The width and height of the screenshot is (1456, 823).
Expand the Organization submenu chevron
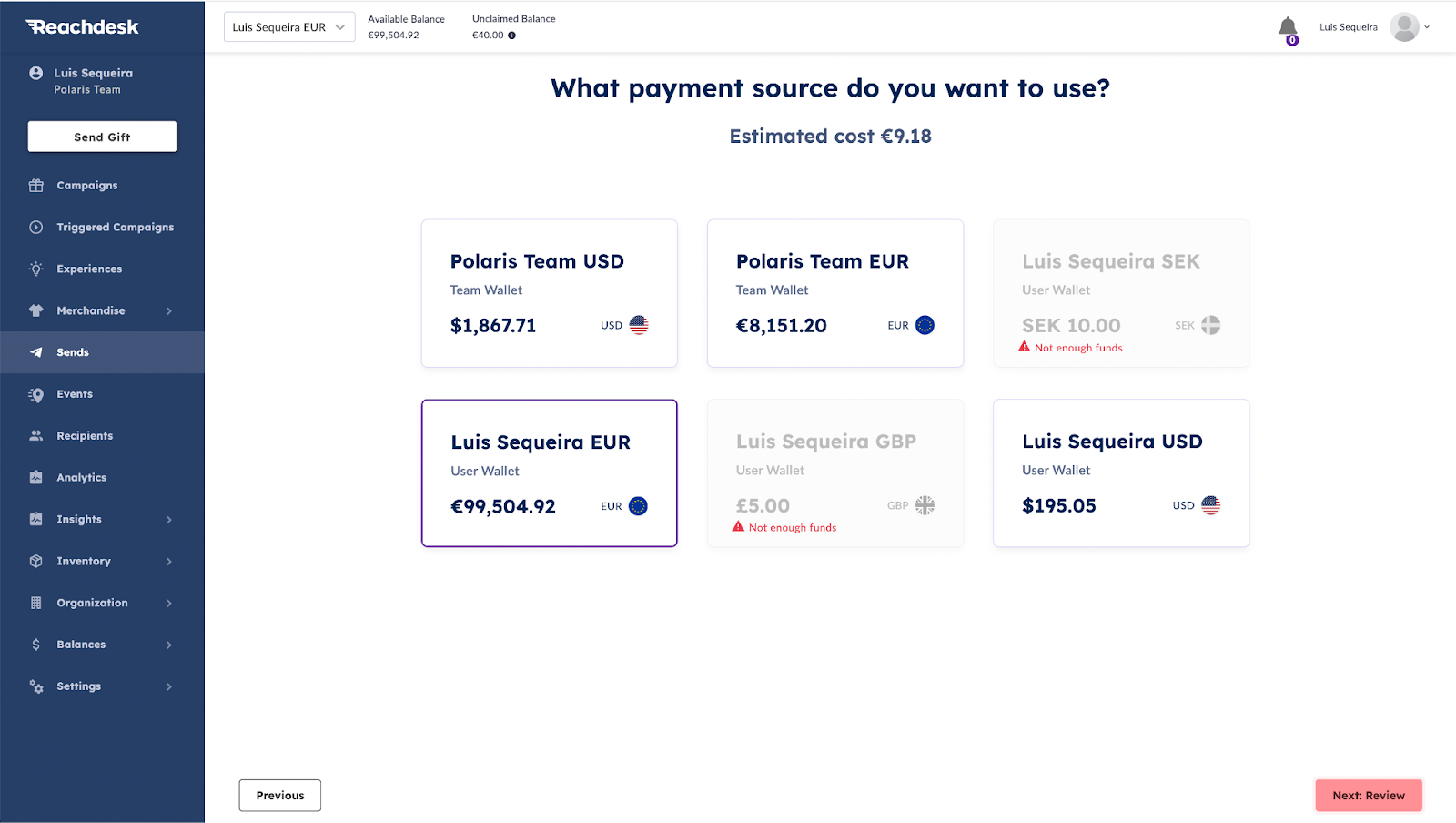tap(169, 604)
